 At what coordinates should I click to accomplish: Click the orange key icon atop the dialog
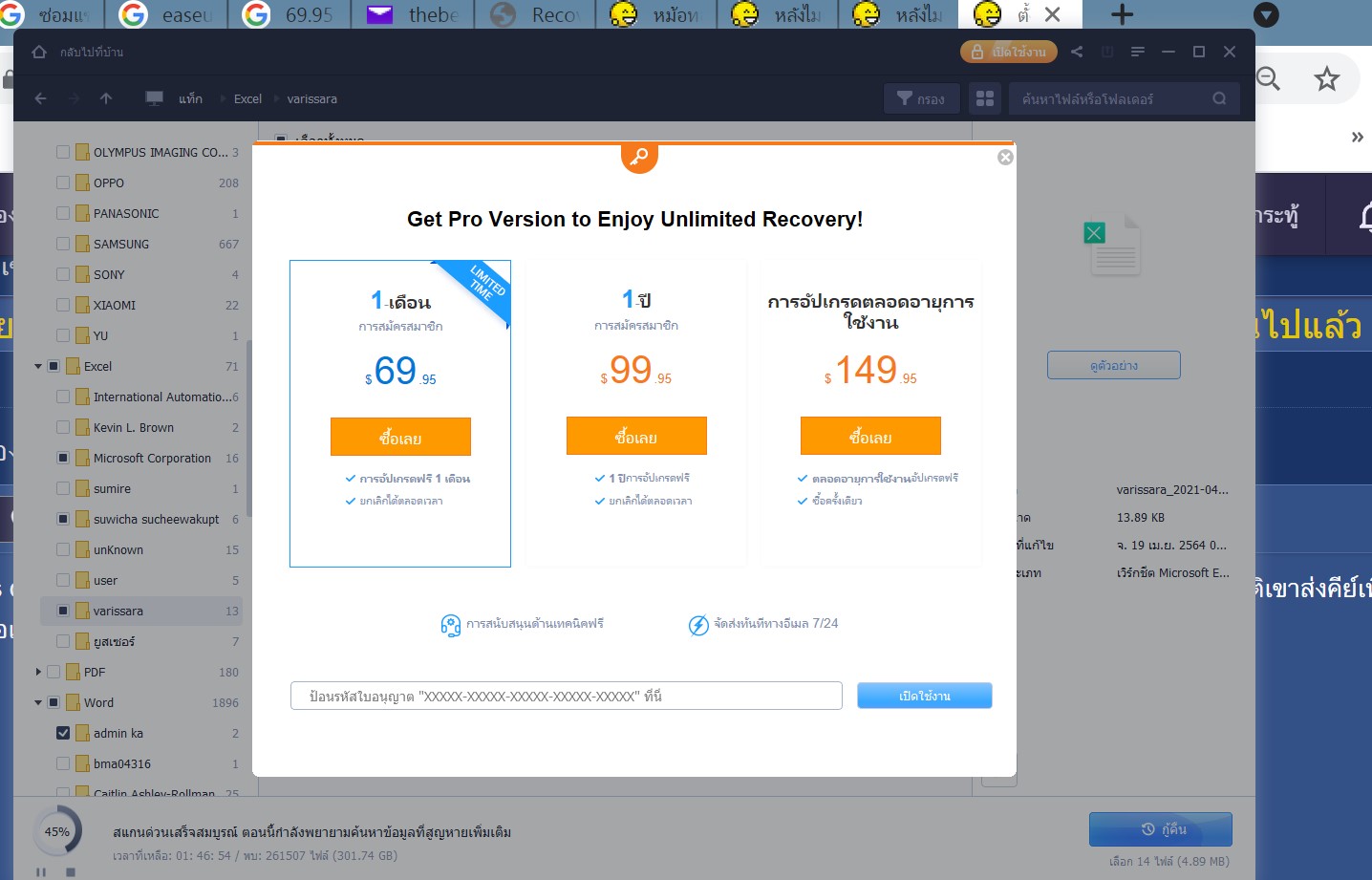(x=639, y=157)
